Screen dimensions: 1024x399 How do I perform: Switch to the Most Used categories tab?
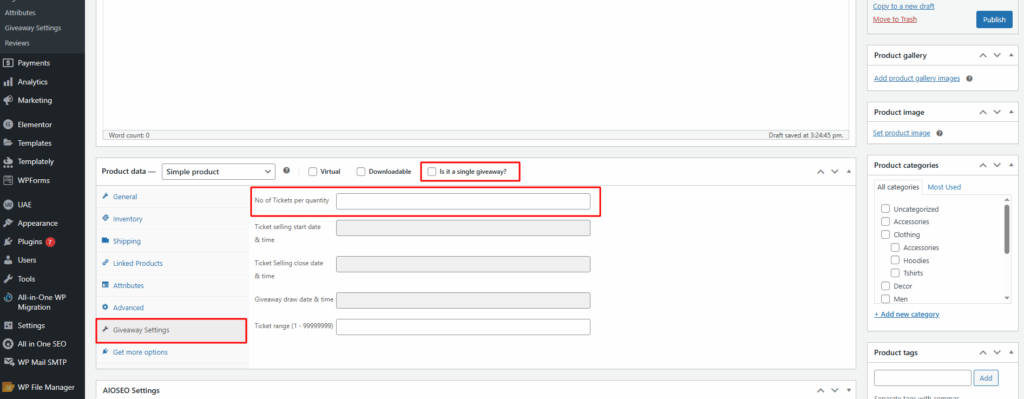click(944, 187)
